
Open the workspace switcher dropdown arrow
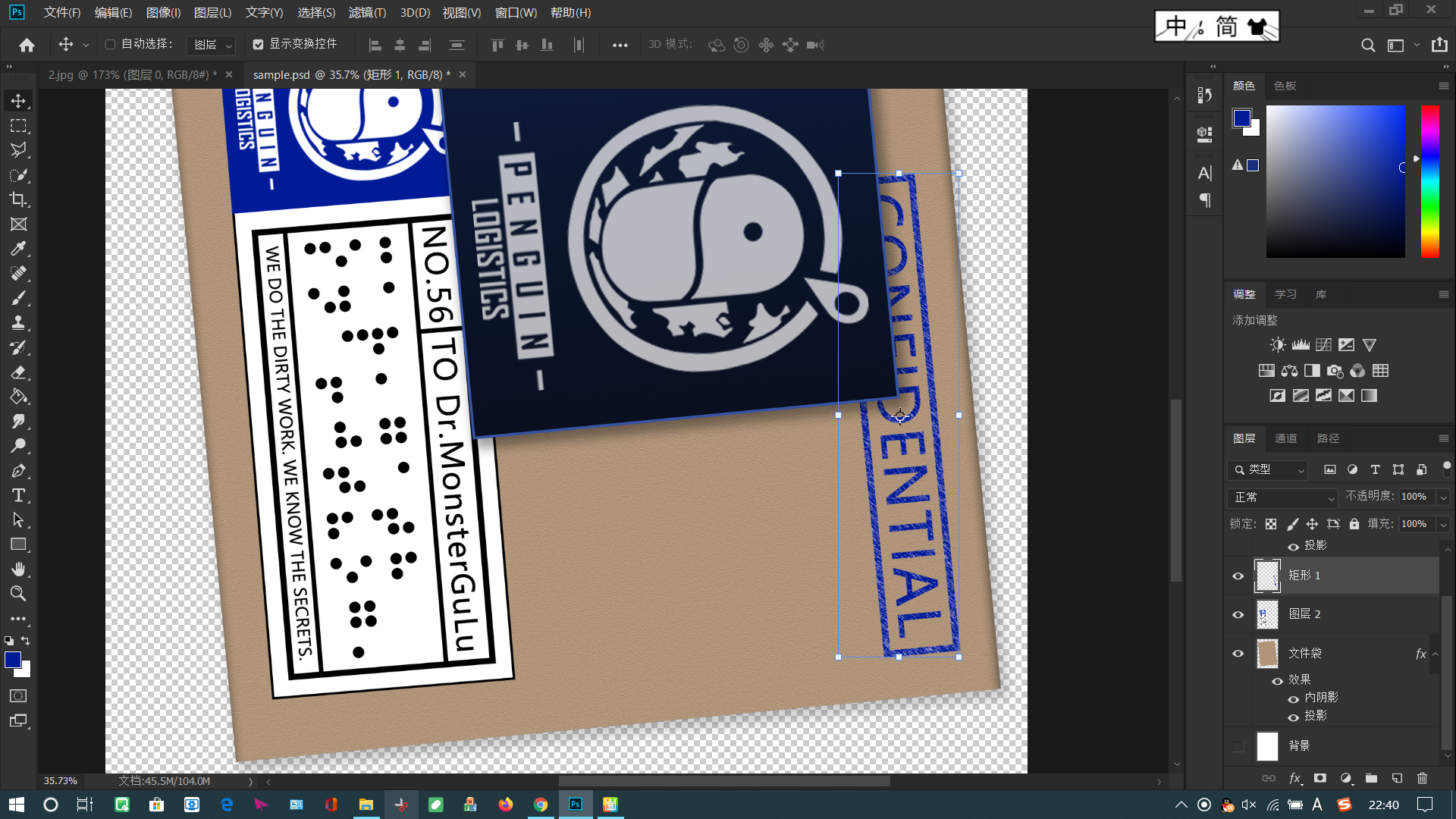(1416, 45)
